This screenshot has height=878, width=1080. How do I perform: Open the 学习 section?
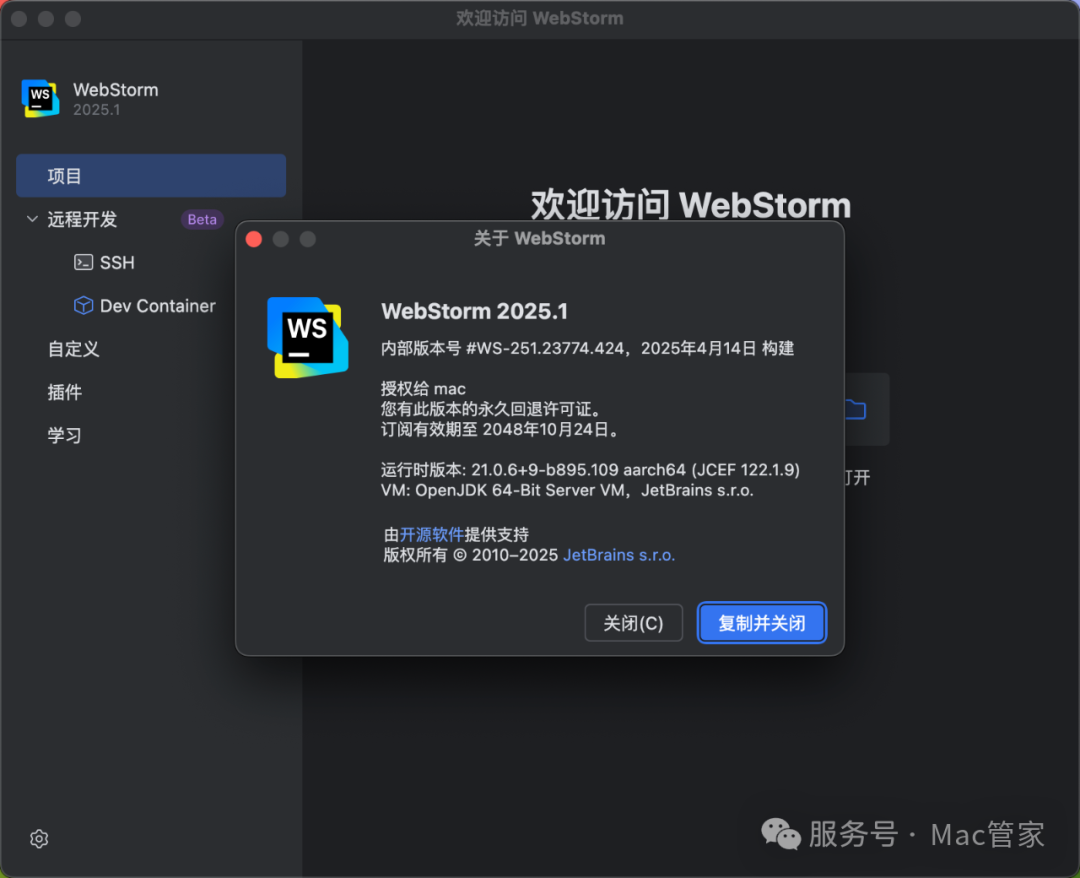64,435
